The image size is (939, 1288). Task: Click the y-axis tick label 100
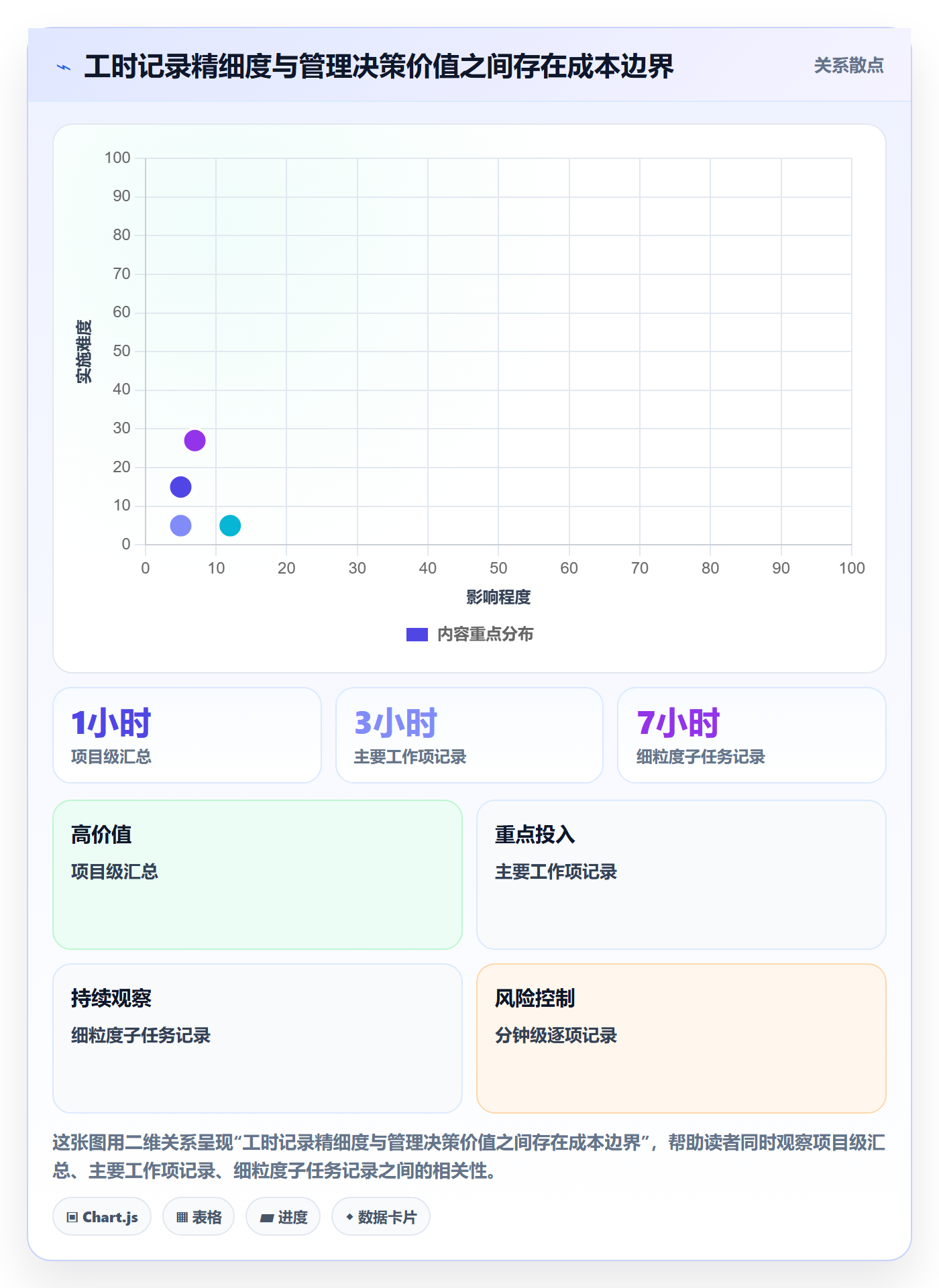click(x=117, y=158)
